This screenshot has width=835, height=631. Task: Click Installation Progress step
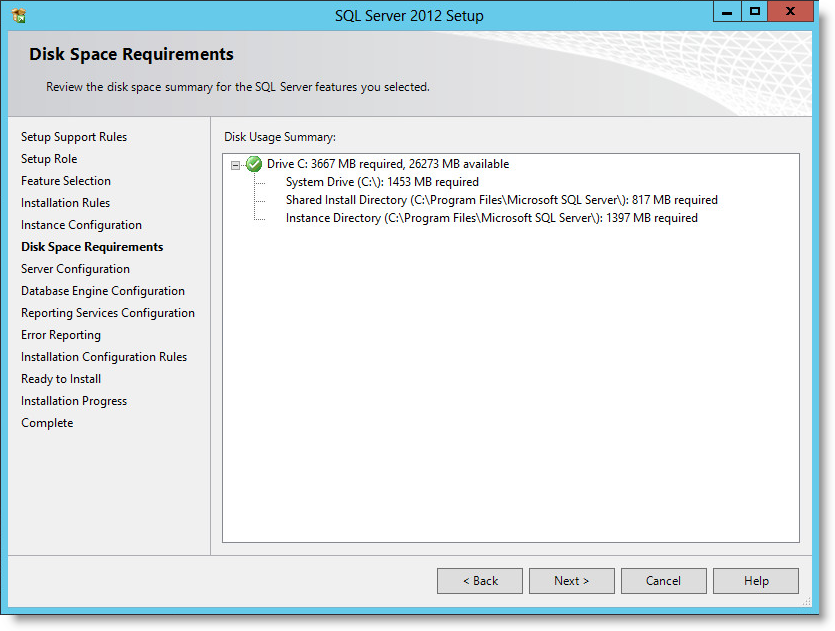(74, 401)
